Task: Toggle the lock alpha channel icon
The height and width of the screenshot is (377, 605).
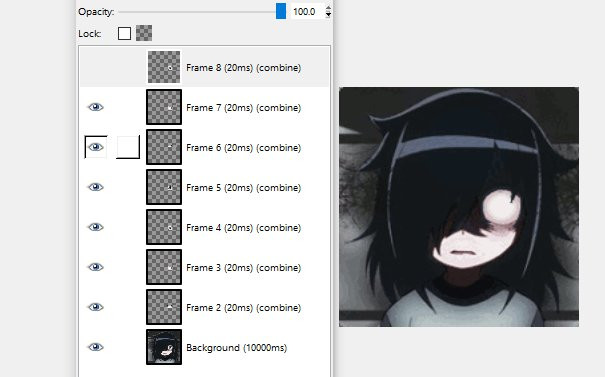Action: coord(144,33)
